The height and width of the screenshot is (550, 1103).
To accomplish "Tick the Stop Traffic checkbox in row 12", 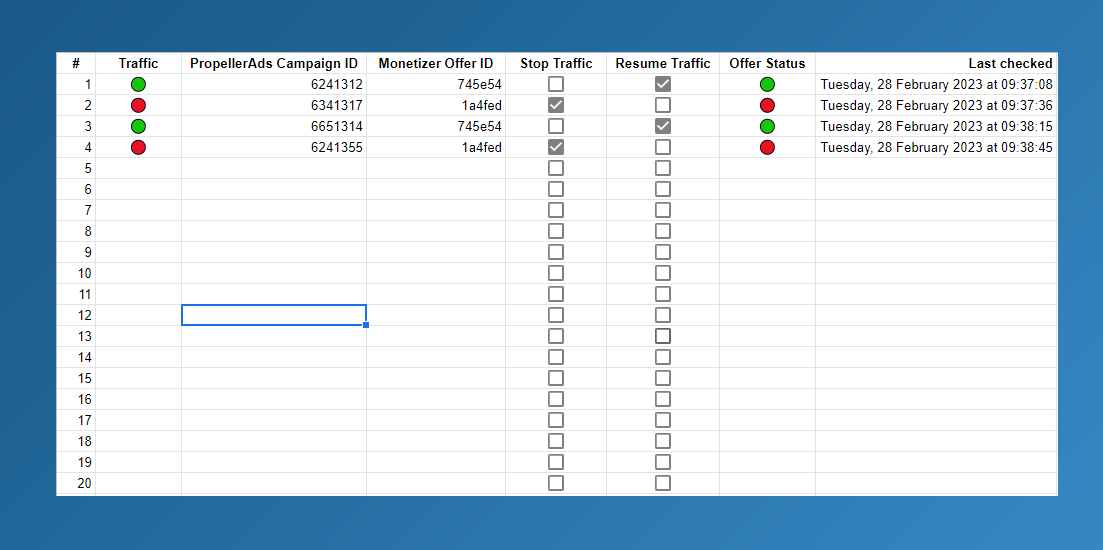I will coord(556,315).
